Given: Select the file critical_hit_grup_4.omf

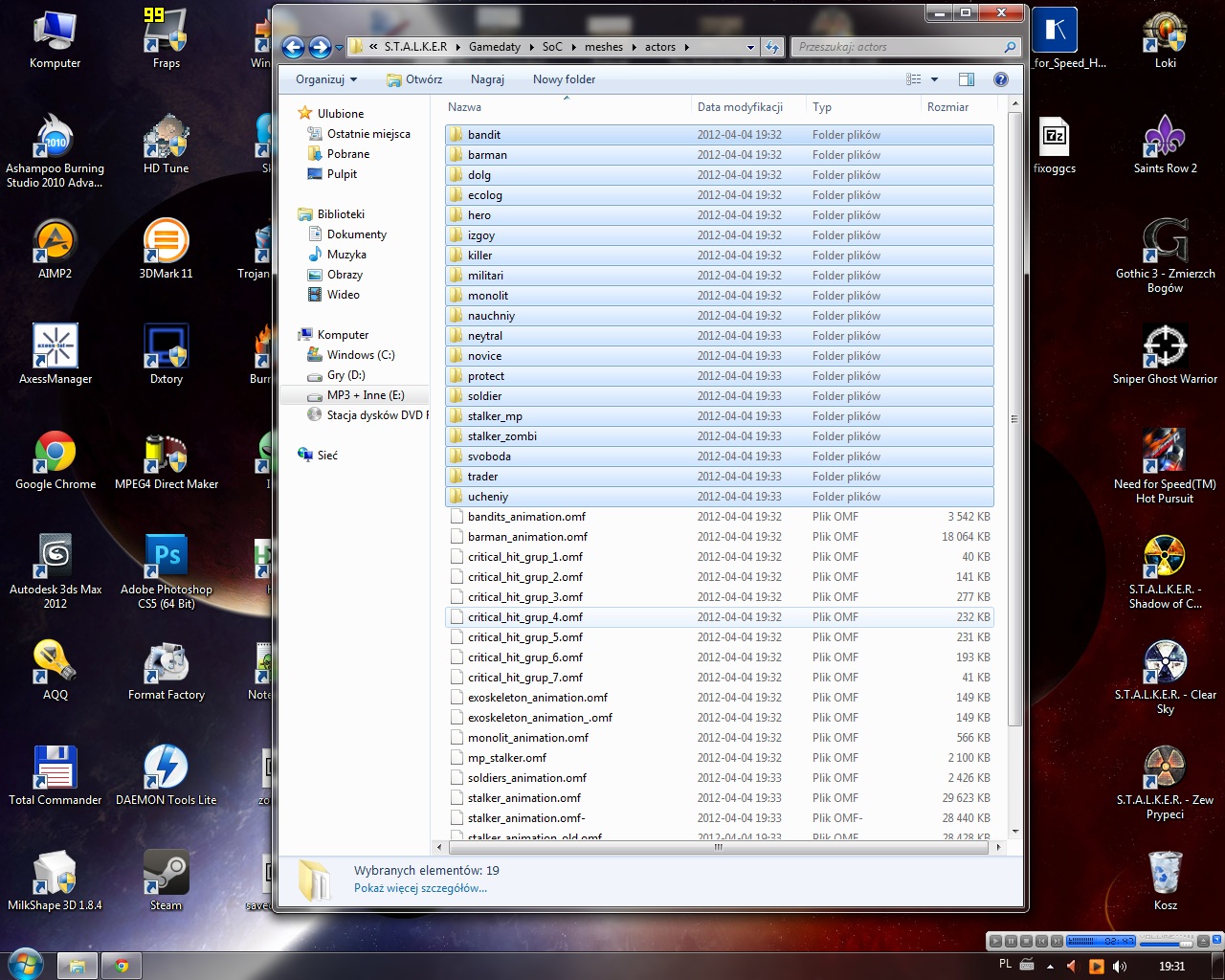Looking at the screenshot, I should pos(720,617).
